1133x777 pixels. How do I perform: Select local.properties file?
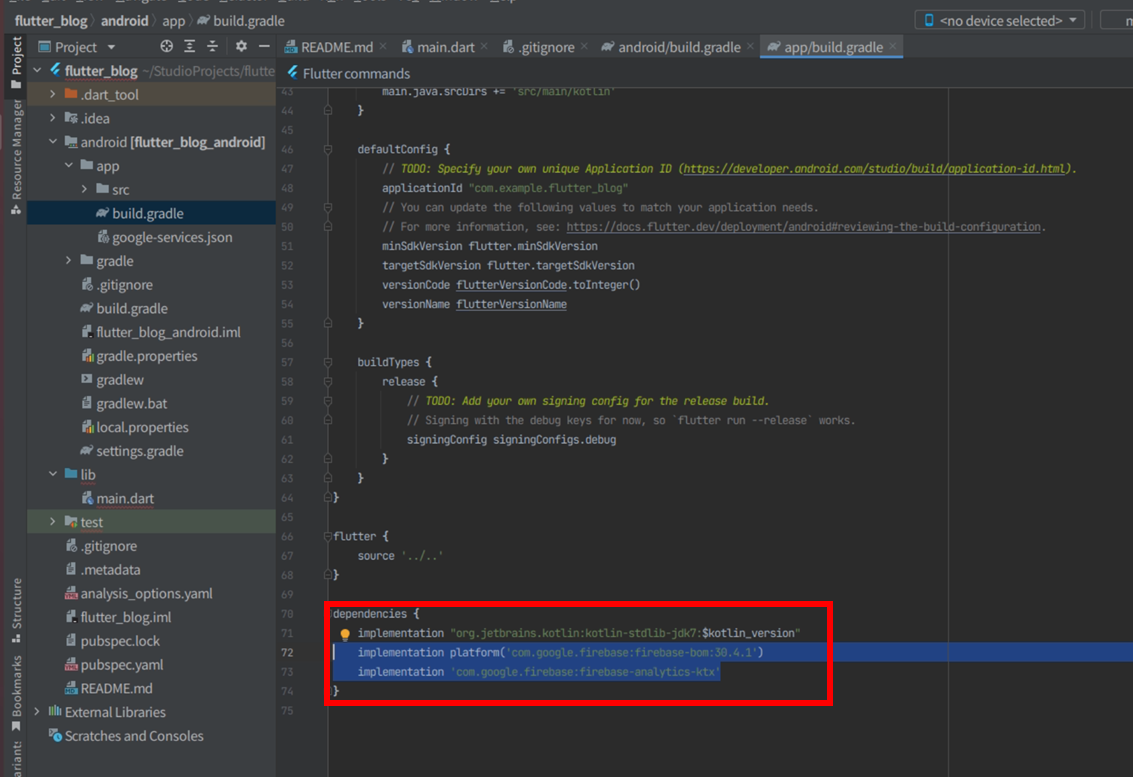tap(134, 427)
